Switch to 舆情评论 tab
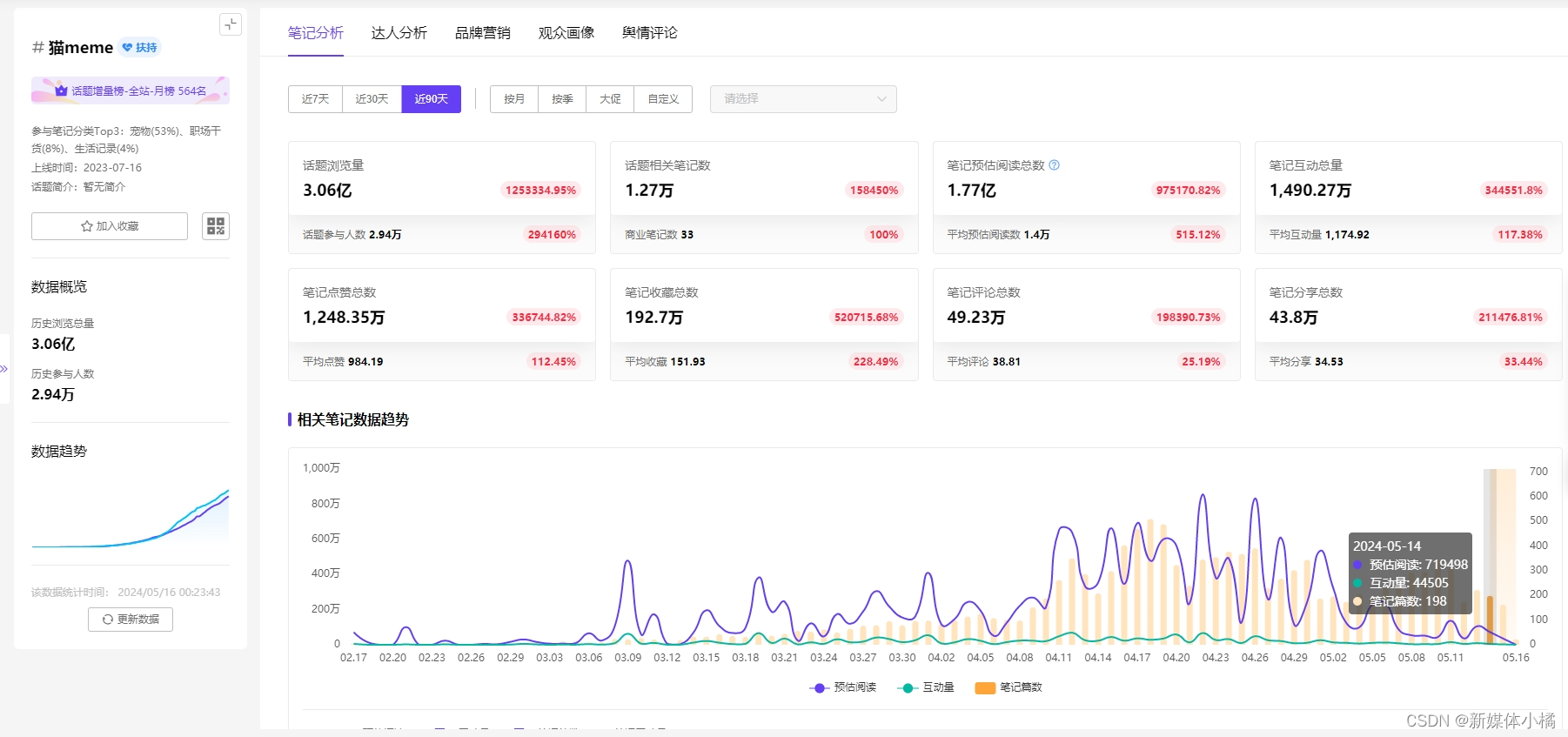 click(x=650, y=33)
